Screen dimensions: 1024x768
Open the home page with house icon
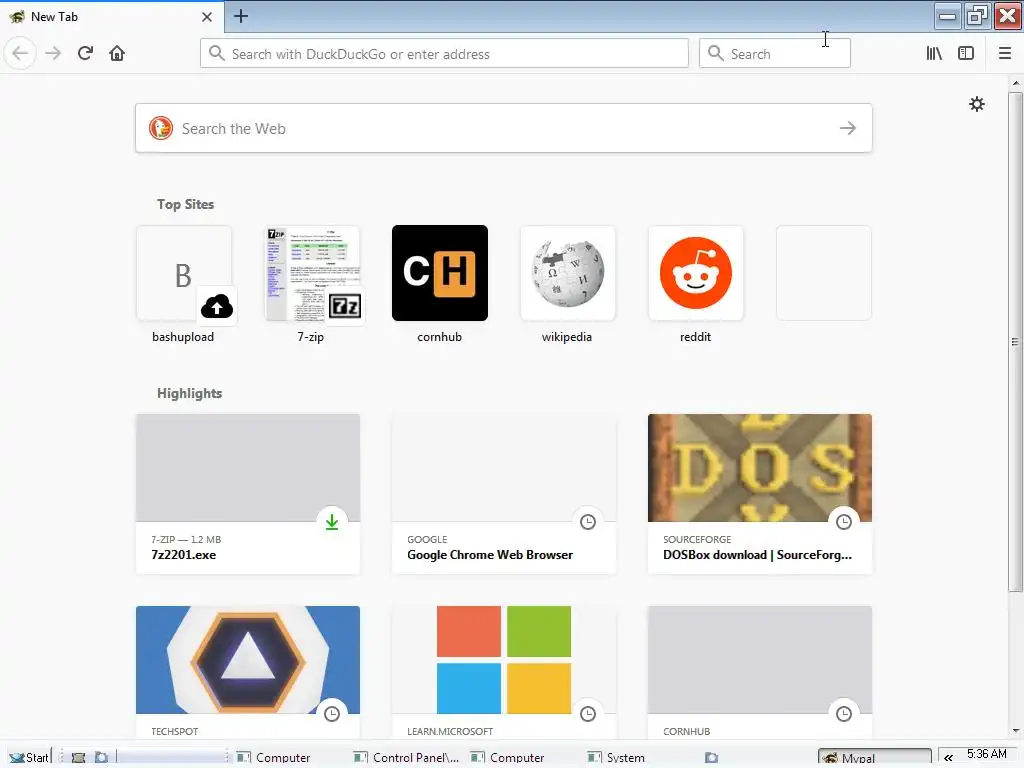tap(117, 53)
